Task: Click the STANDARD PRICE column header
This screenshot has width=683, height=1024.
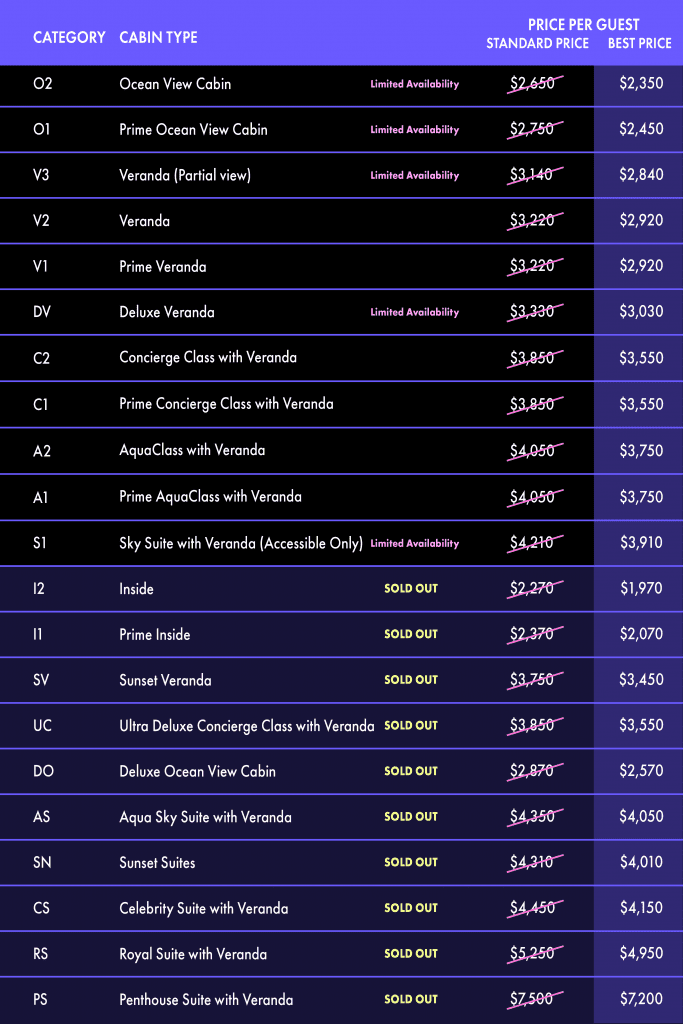Action: click(x=537, y=44)
